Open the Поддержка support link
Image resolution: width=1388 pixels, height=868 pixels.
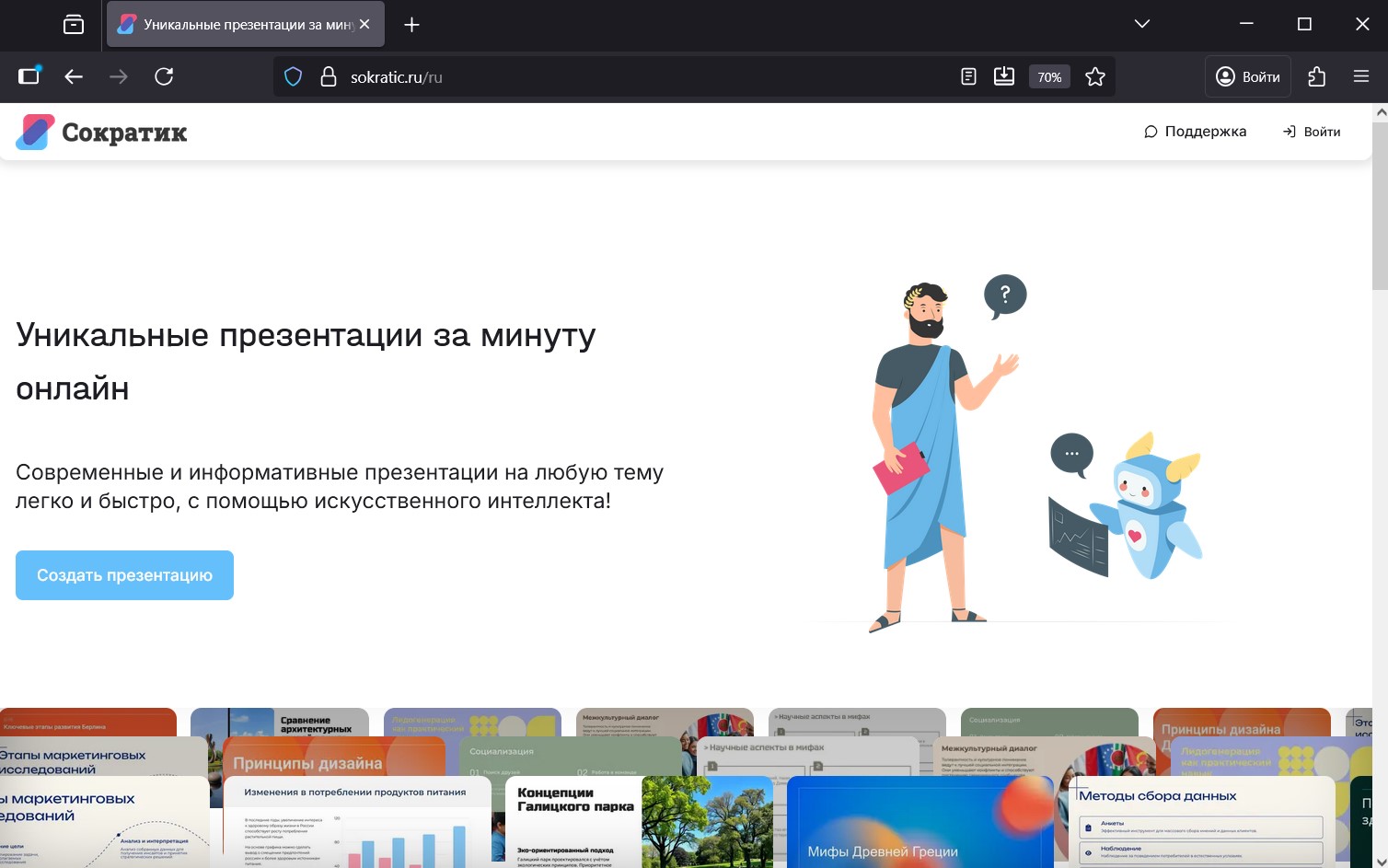pyautogui.click(x=1195, y=132)
